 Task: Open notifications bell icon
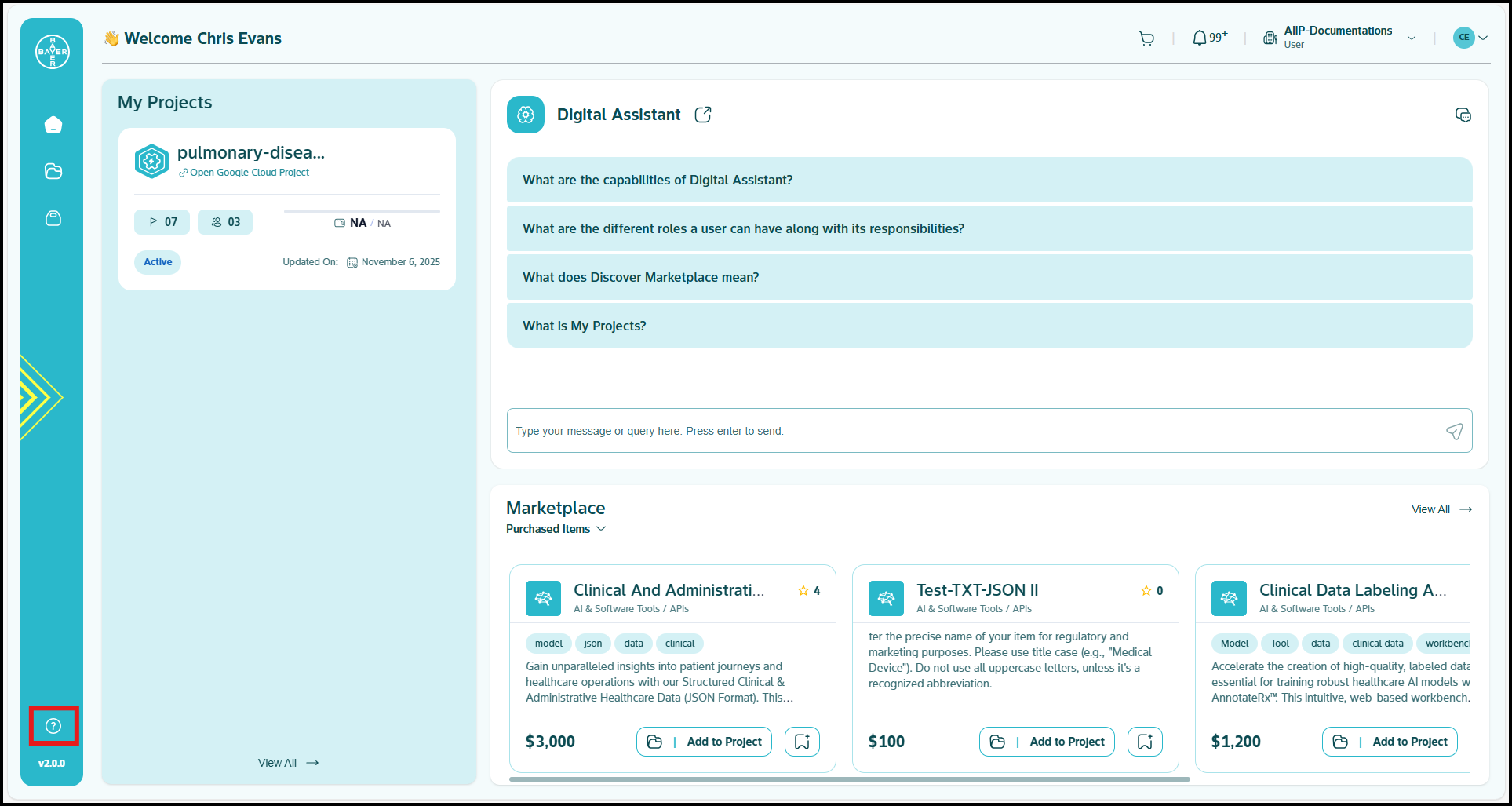click(x=1200, y=38)
